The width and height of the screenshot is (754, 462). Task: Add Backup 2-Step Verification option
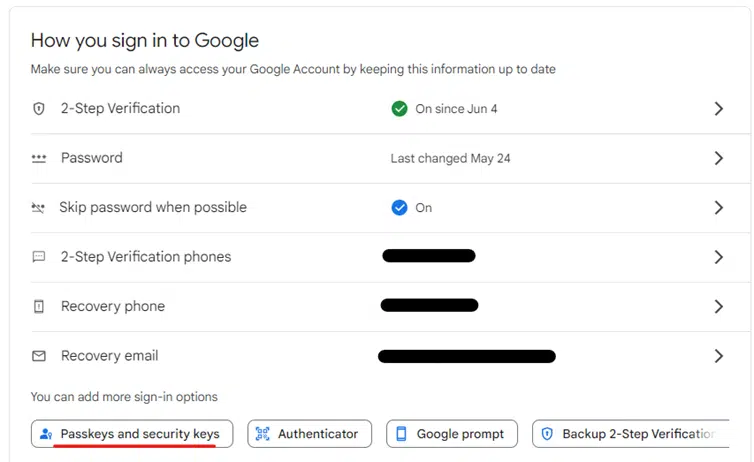click(631, 434)
